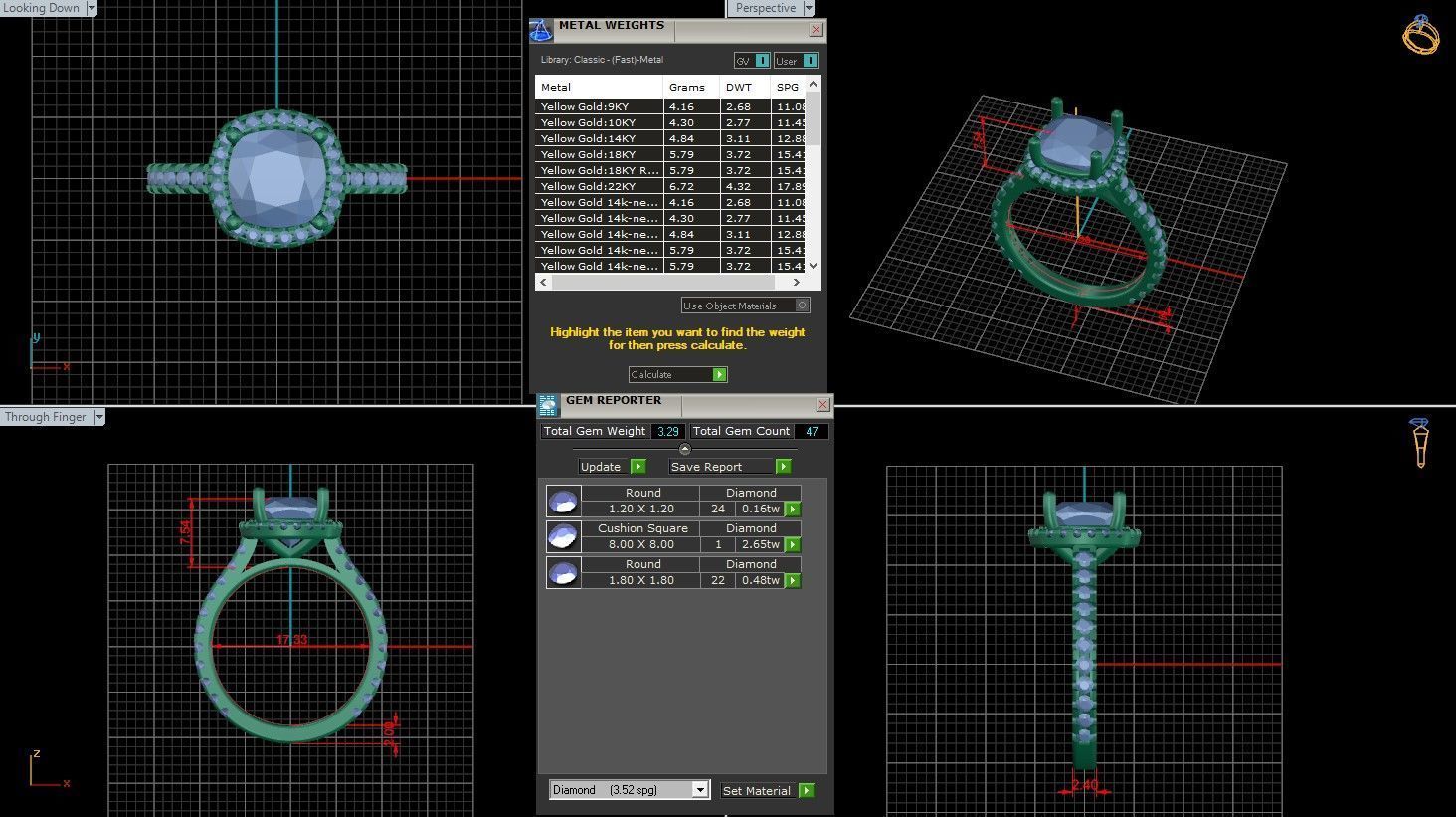
Task: Open the Perspective viewport dropdown arrow
Action: pos(808,8)
